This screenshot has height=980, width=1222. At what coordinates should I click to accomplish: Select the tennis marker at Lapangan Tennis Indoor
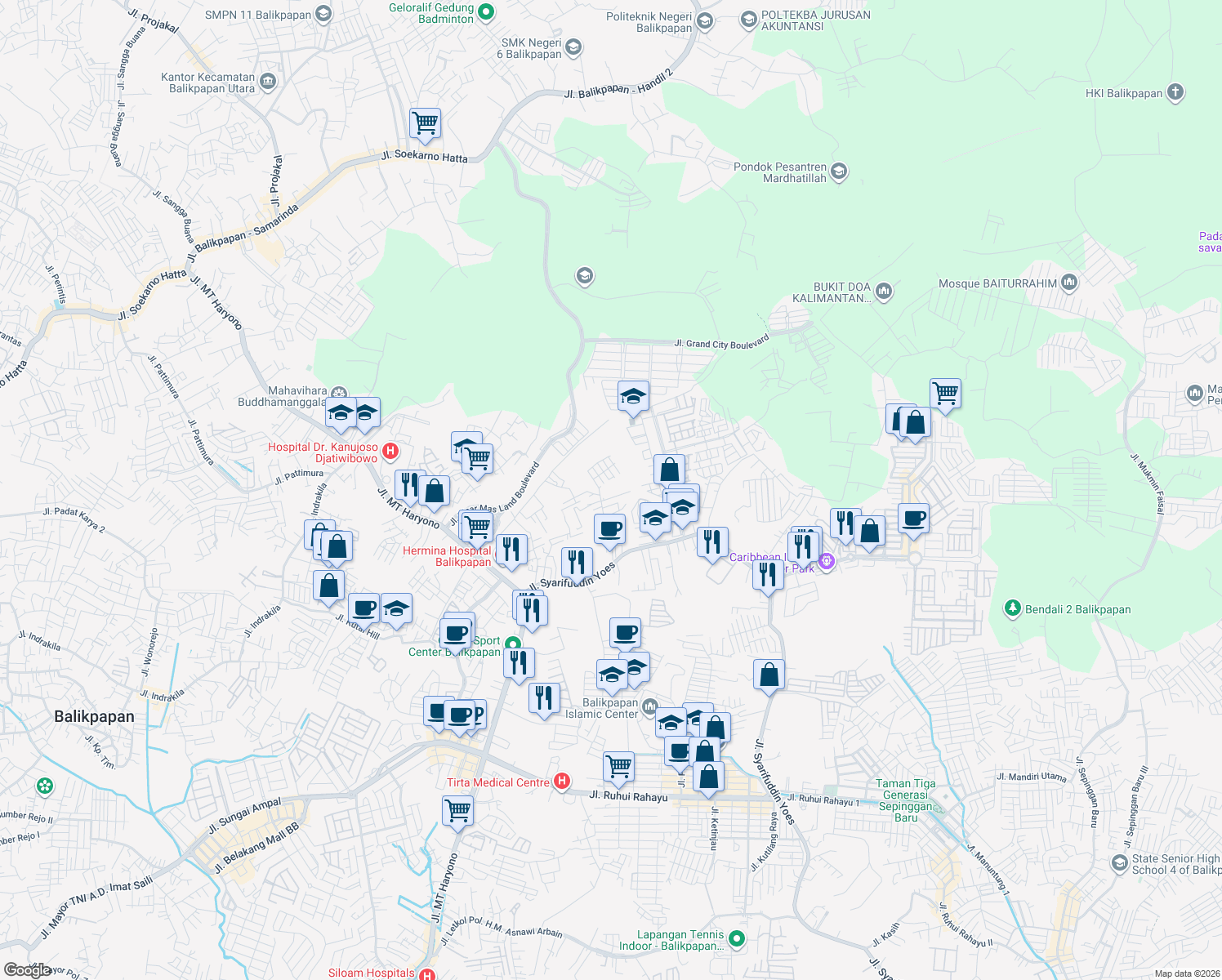pos(736,939)
